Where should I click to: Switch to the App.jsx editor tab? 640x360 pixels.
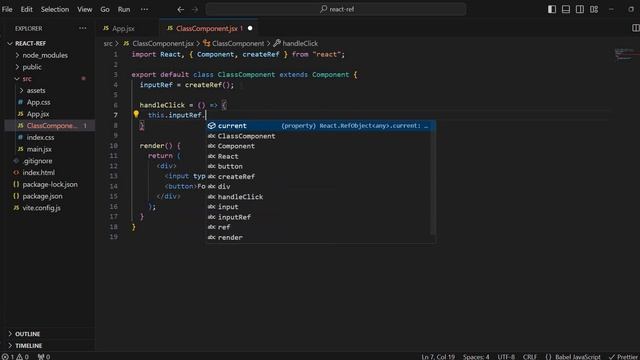tap(123, 29)
